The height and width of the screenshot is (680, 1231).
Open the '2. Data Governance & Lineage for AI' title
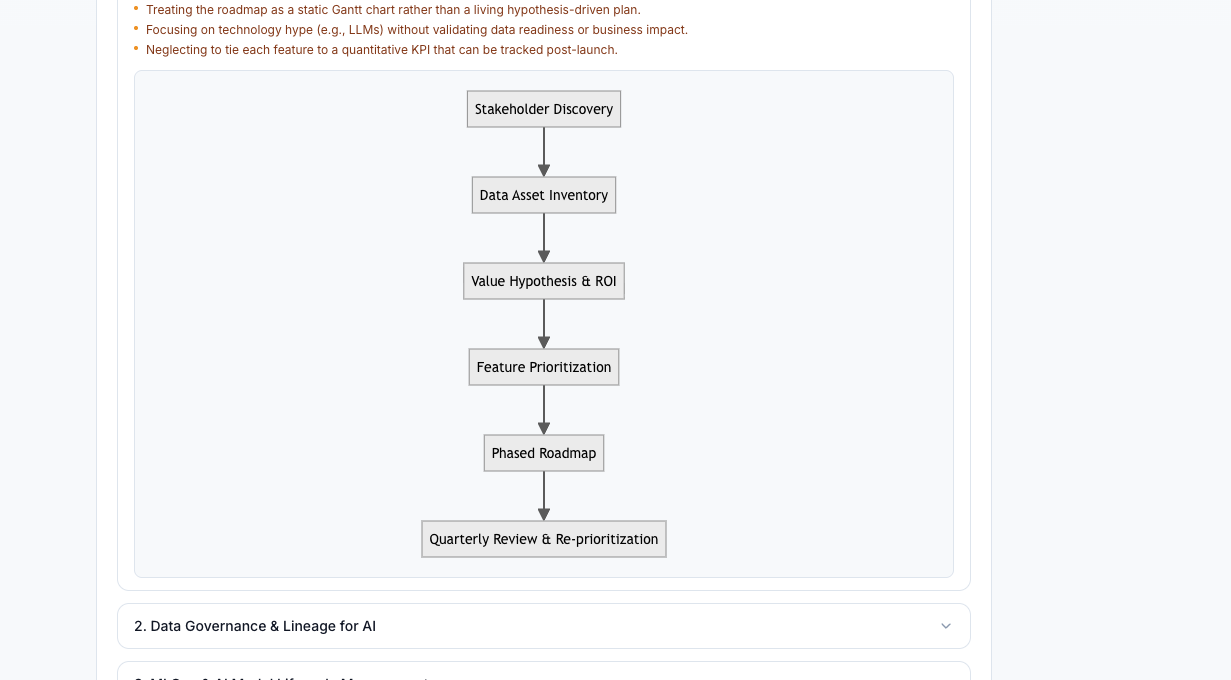[255, 626]
